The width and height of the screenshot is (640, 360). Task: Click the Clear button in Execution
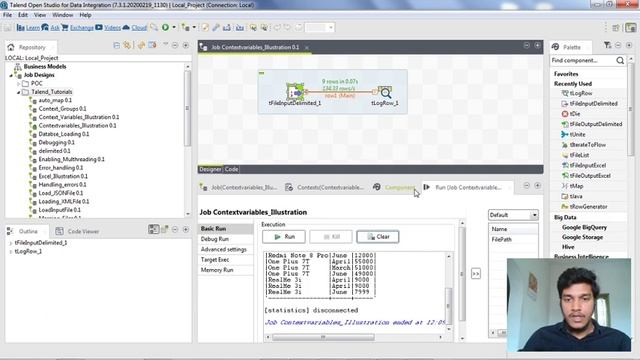(x=378, y=237)
